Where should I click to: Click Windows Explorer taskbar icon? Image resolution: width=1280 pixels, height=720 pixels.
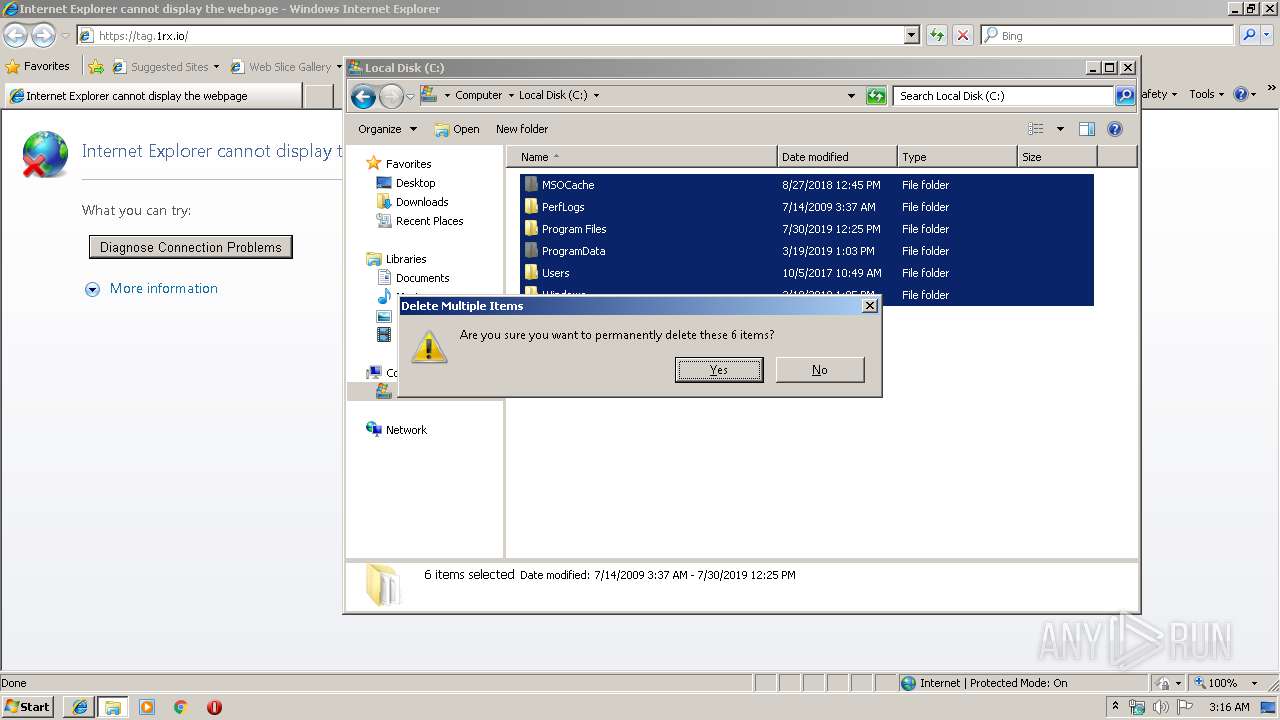pos(113,707)
